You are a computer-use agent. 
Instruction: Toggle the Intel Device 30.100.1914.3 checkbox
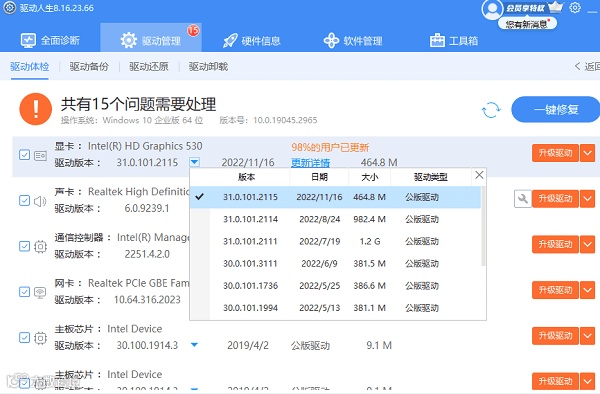point(24,337)
